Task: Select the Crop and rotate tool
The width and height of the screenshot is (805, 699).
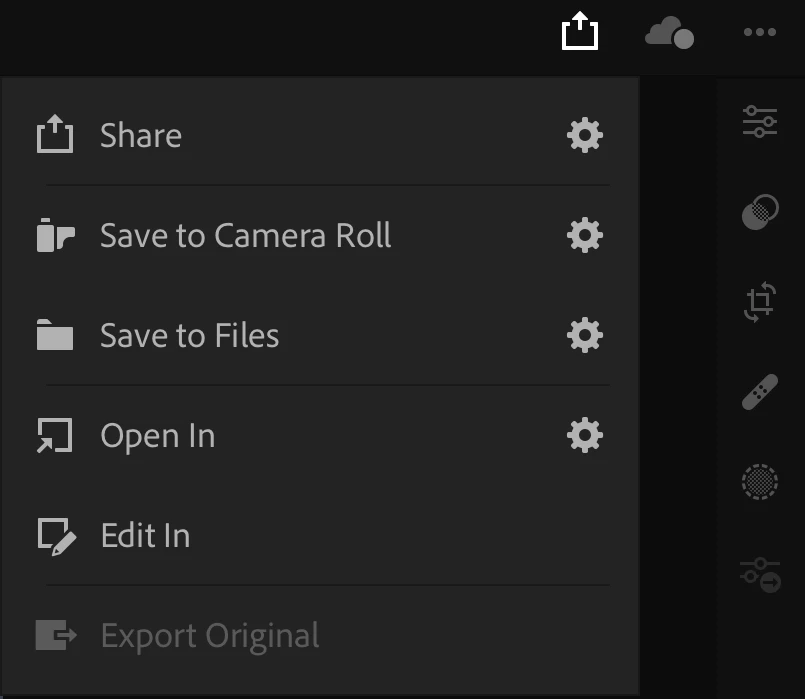Action: tap(760, 301)
